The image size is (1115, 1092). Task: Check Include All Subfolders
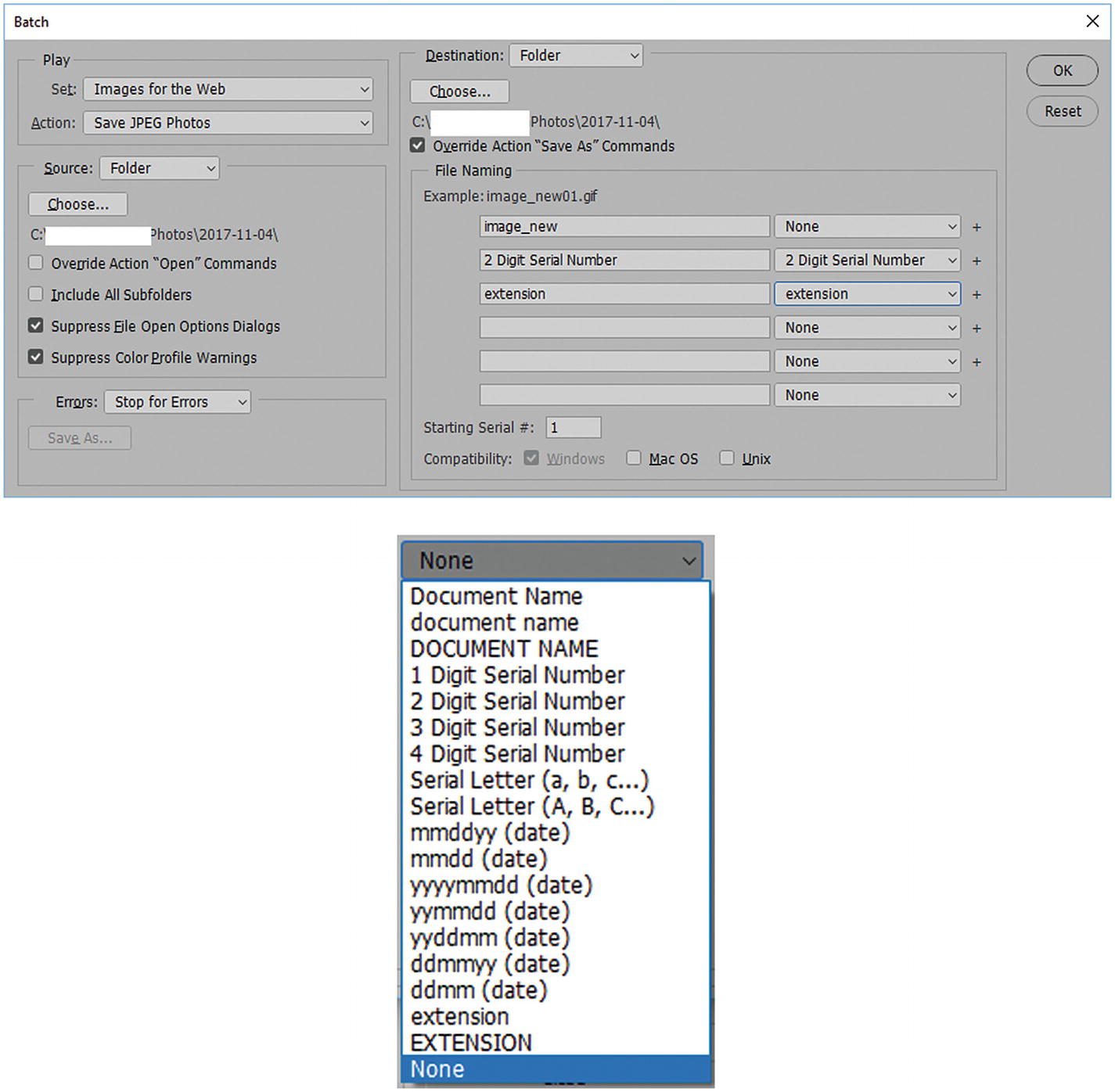pos(36,294)
